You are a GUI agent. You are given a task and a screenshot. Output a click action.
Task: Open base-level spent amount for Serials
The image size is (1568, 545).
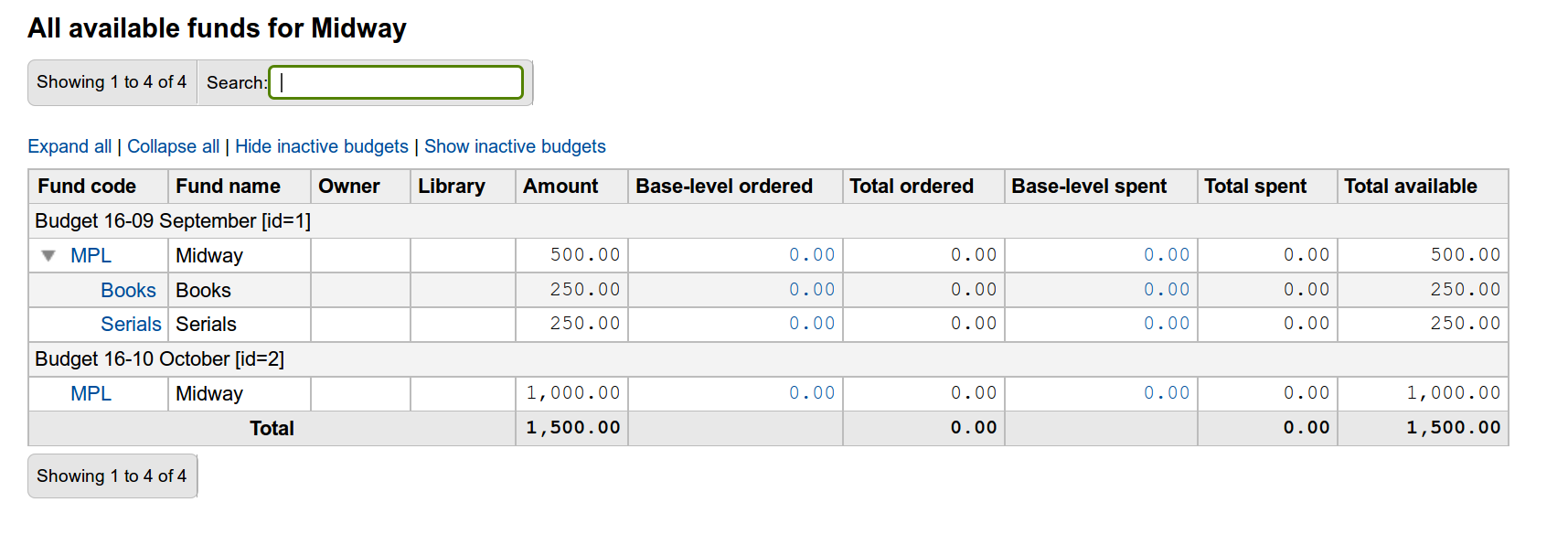pos(1166,324)
